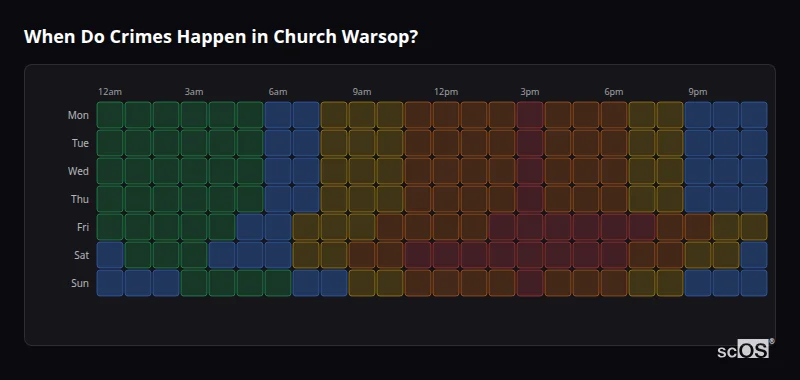Click the '12am' hour label
Image resolution: width=800 pixels, height=380 pixels.
tap(110, 92)
